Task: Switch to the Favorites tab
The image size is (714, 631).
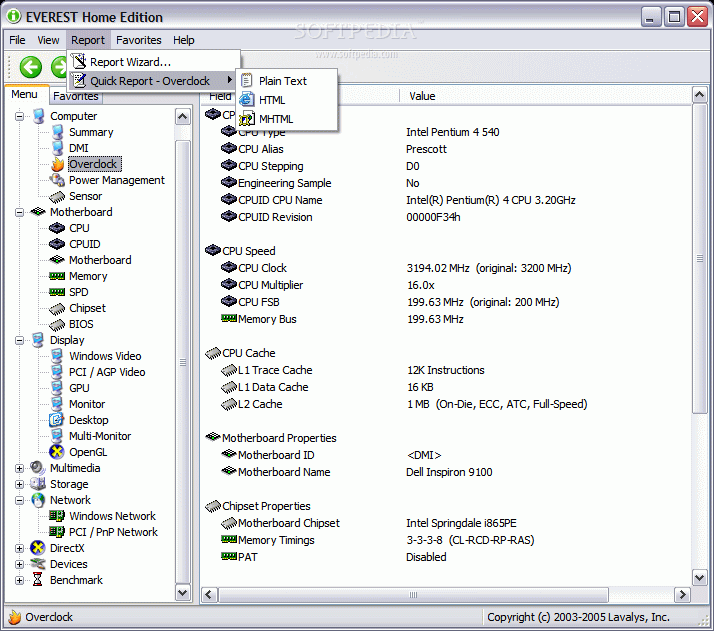Action: tap(76, 96)
